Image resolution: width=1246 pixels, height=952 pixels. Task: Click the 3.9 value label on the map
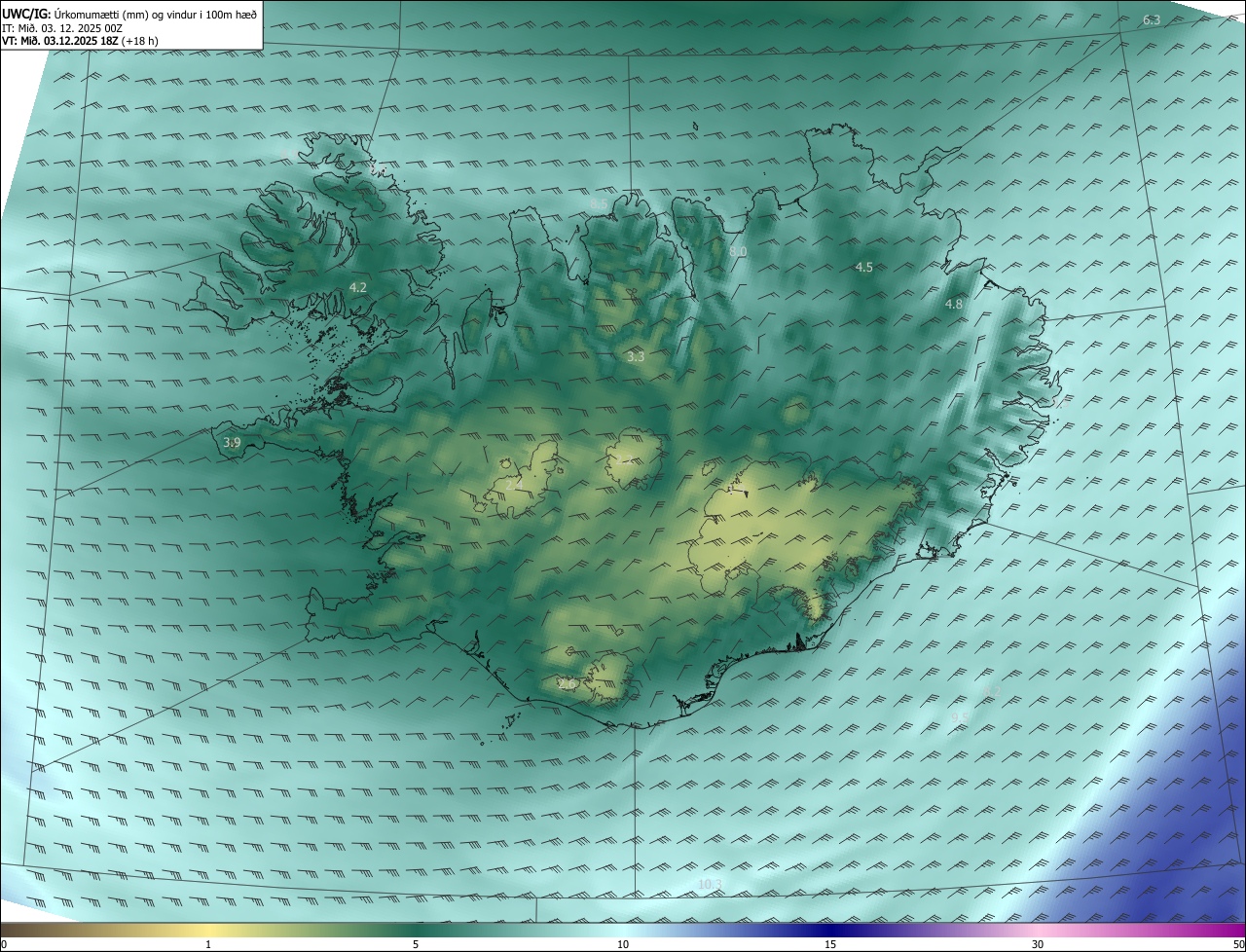(232, 443)
